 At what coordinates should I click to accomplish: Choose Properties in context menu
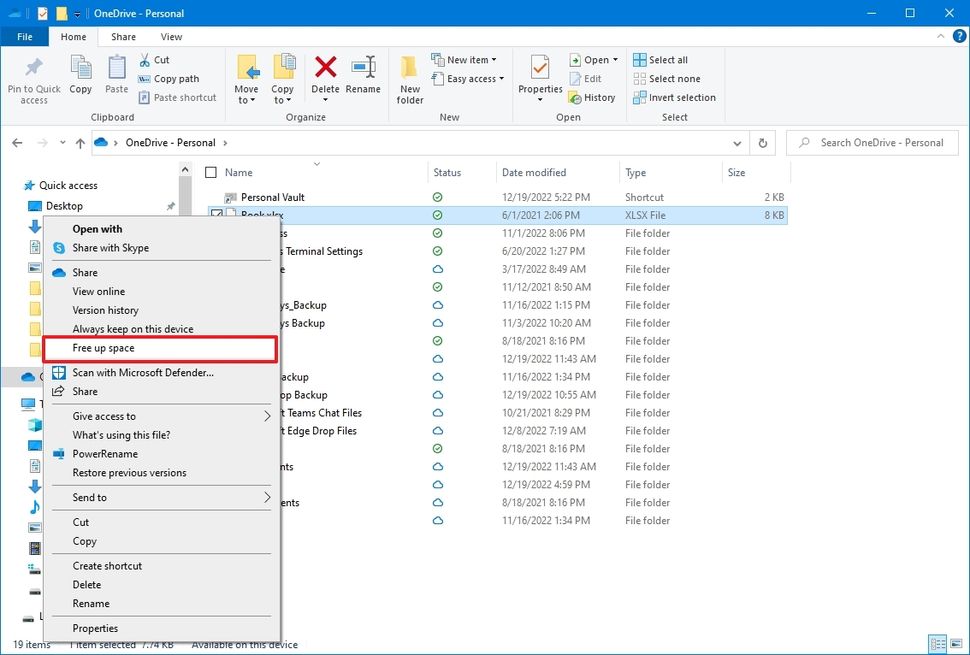coord(95,628)
